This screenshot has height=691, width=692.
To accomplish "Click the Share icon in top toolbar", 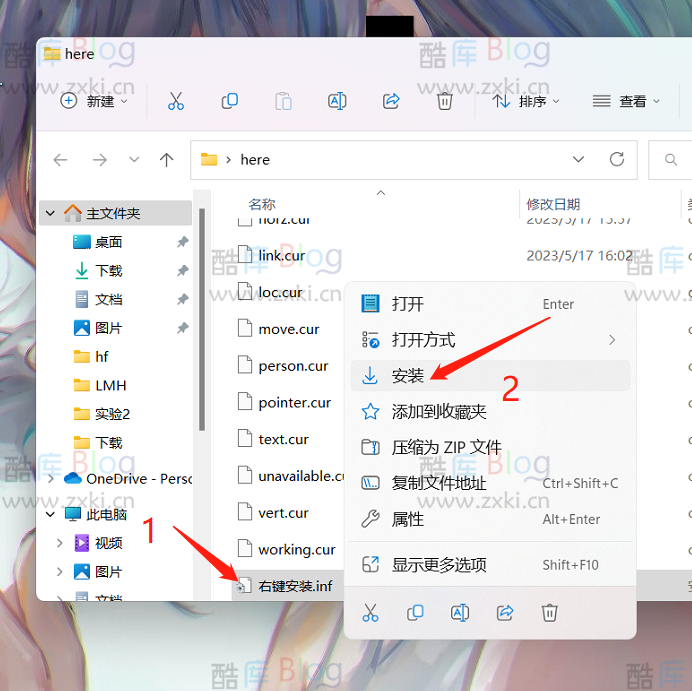I will tap(391, 101).
